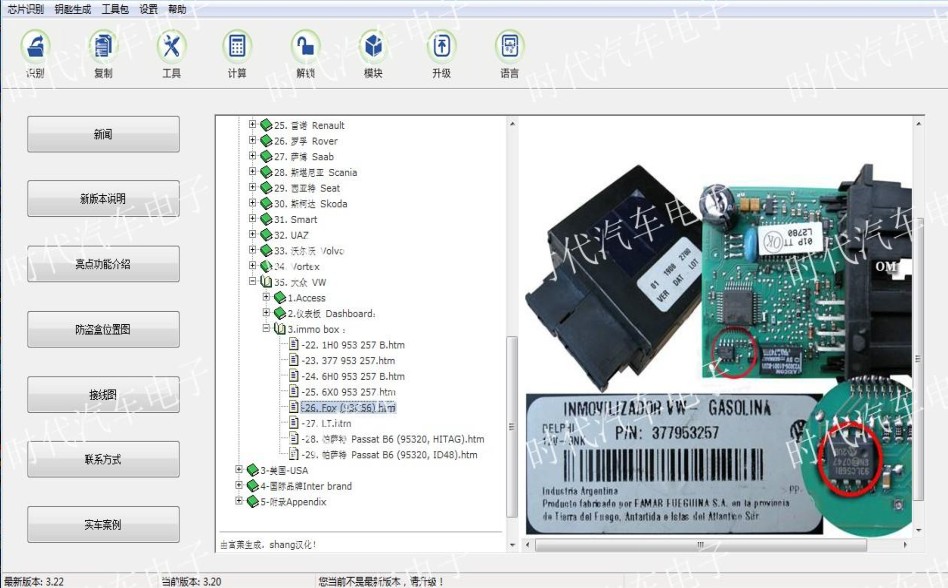Click the tree panel scroll-down arrow
This screenshot has width=948, height=588.
tap(512, 544)
